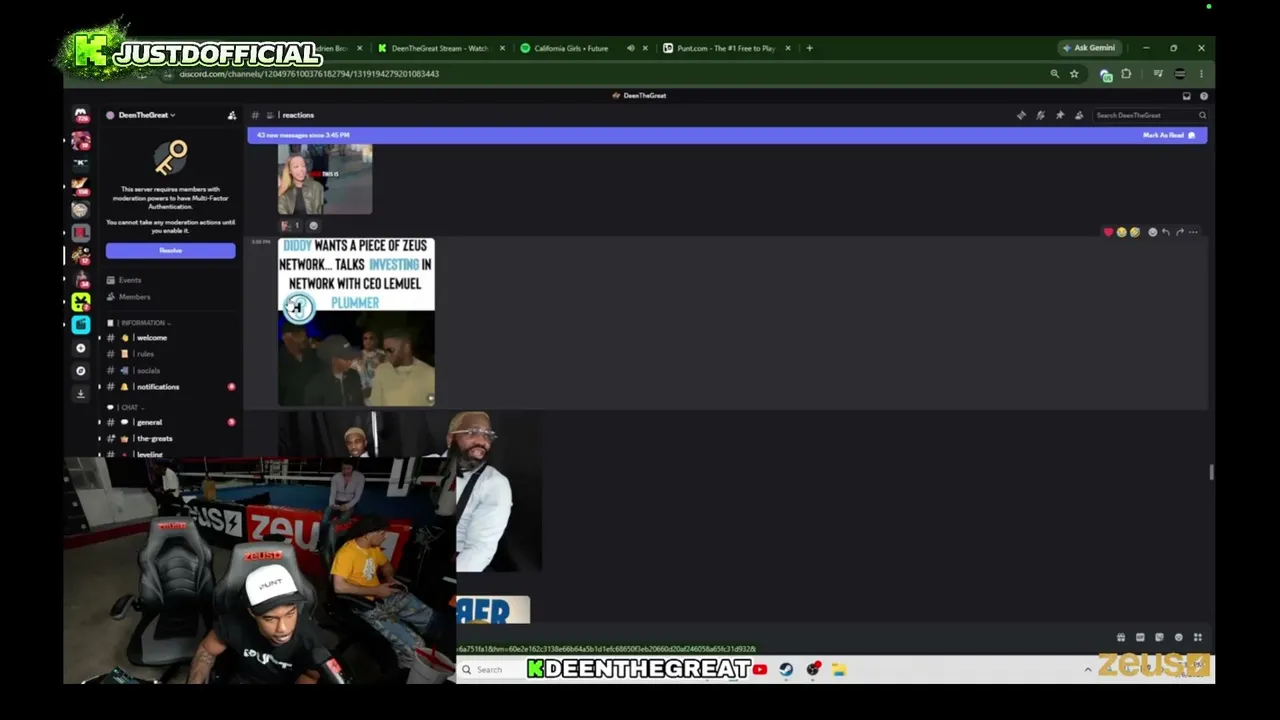This screenshot has height=720, width=1280.
Task: Open Discord direct messages home icon
Action: [80, 115]
